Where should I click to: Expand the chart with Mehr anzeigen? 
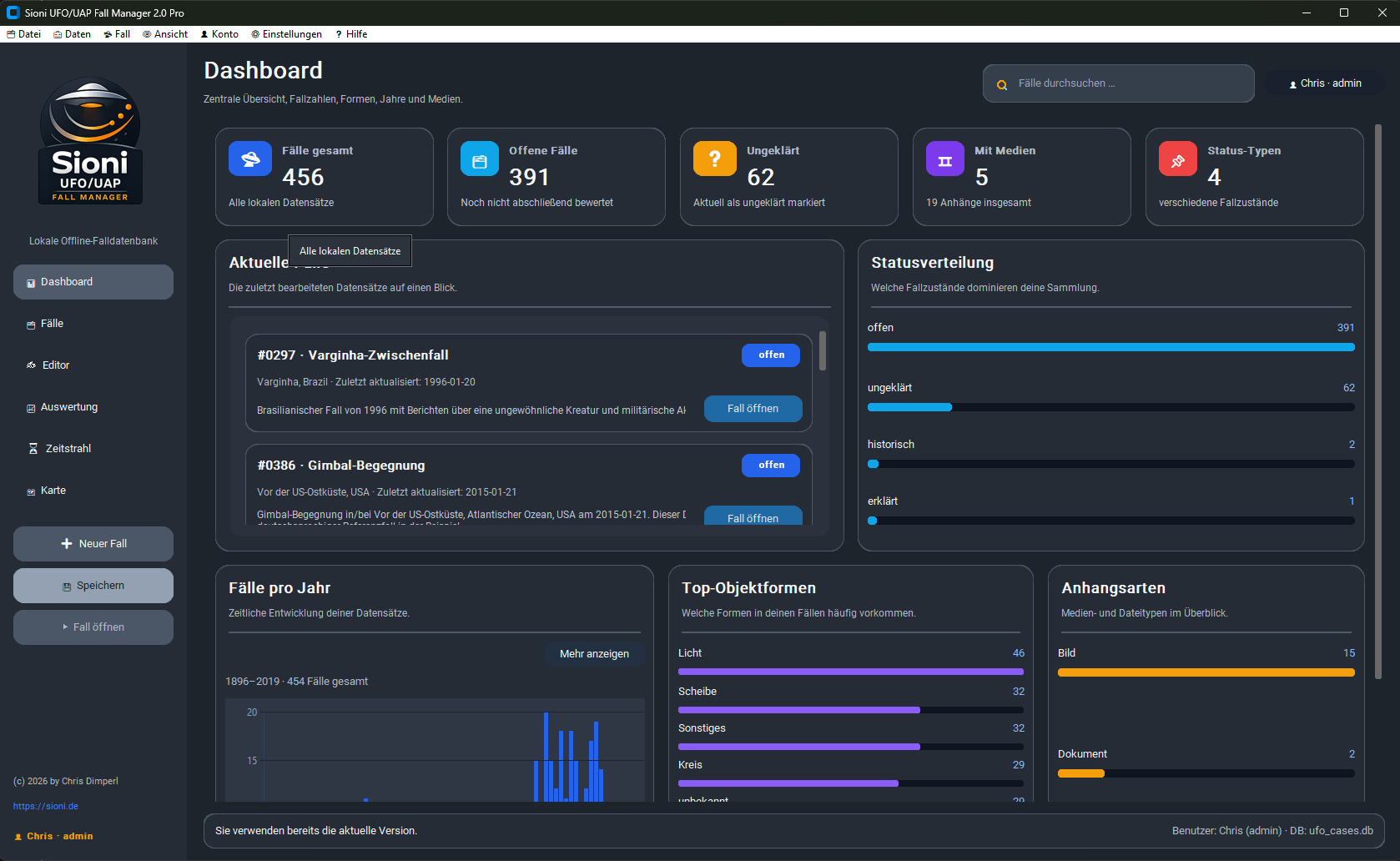click(x=594, y=654)
